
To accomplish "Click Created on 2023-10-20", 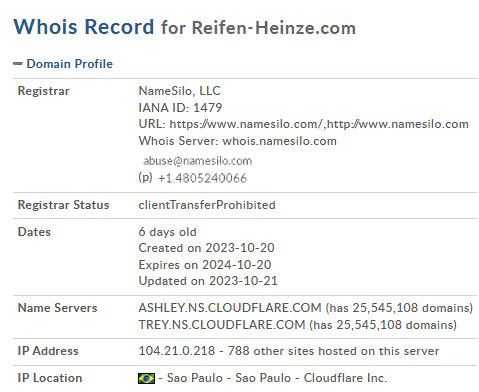I will click(206, 248).
